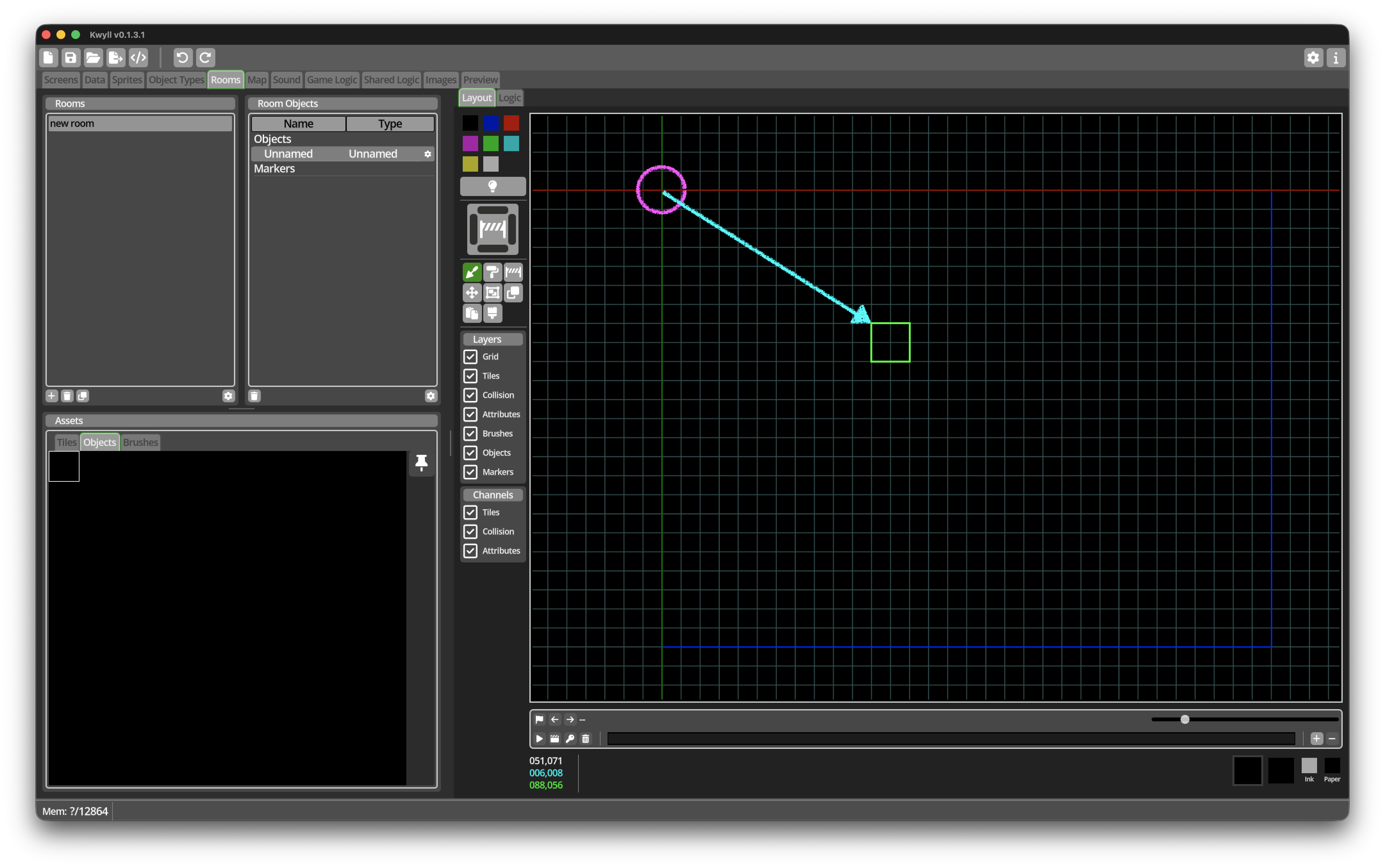Pick the purple color swatch

(x=470, y=143)
